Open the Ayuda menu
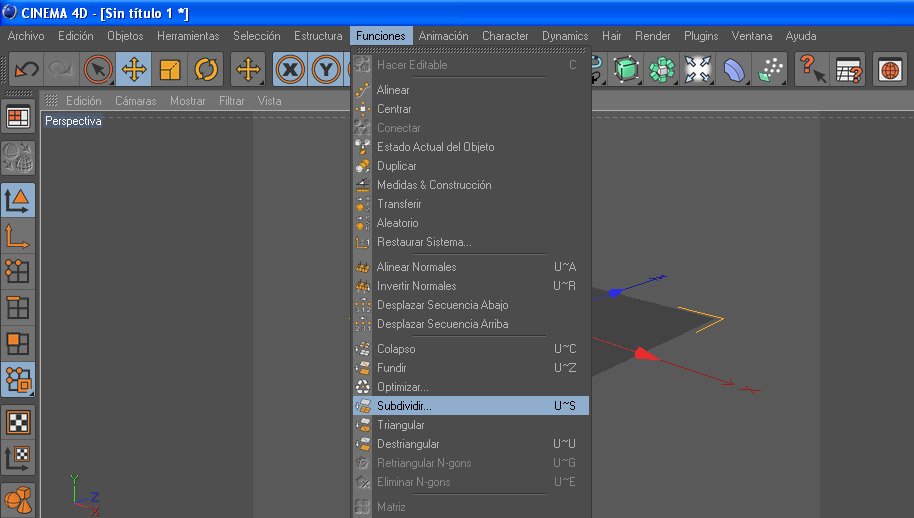This screenshot has height=518, width=914. click(x=801, y=36)
